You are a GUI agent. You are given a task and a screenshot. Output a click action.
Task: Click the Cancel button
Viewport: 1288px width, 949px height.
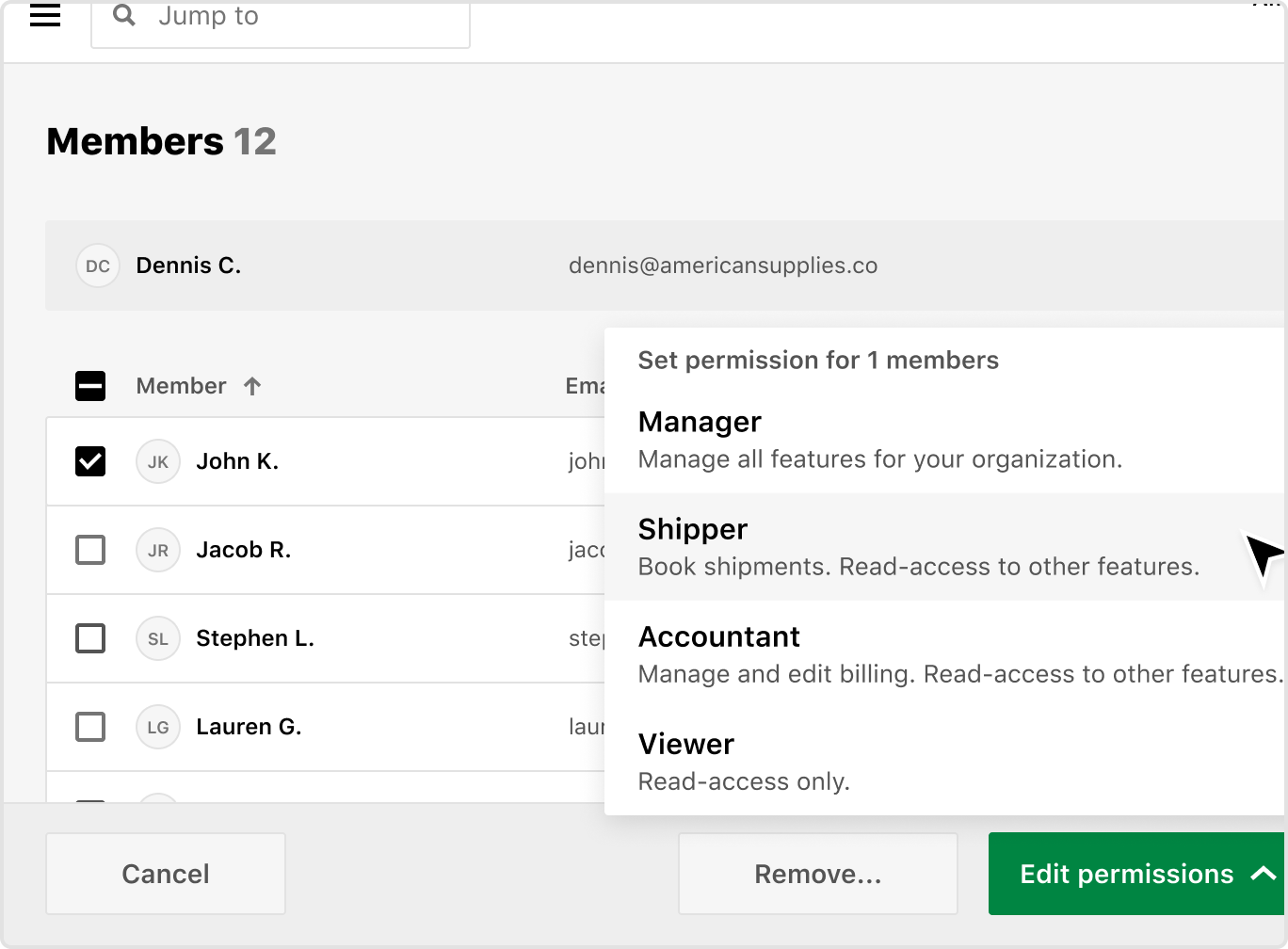tap(166, 874)
